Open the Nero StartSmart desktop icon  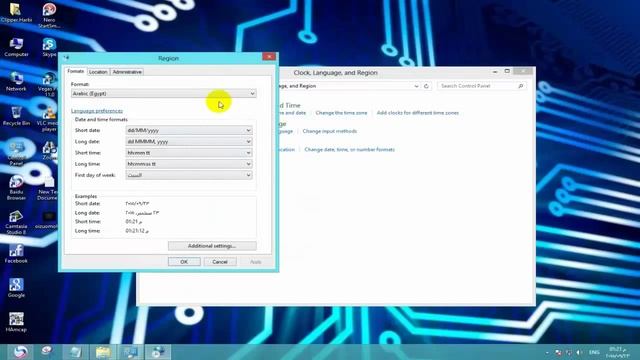tap(49, 16)
